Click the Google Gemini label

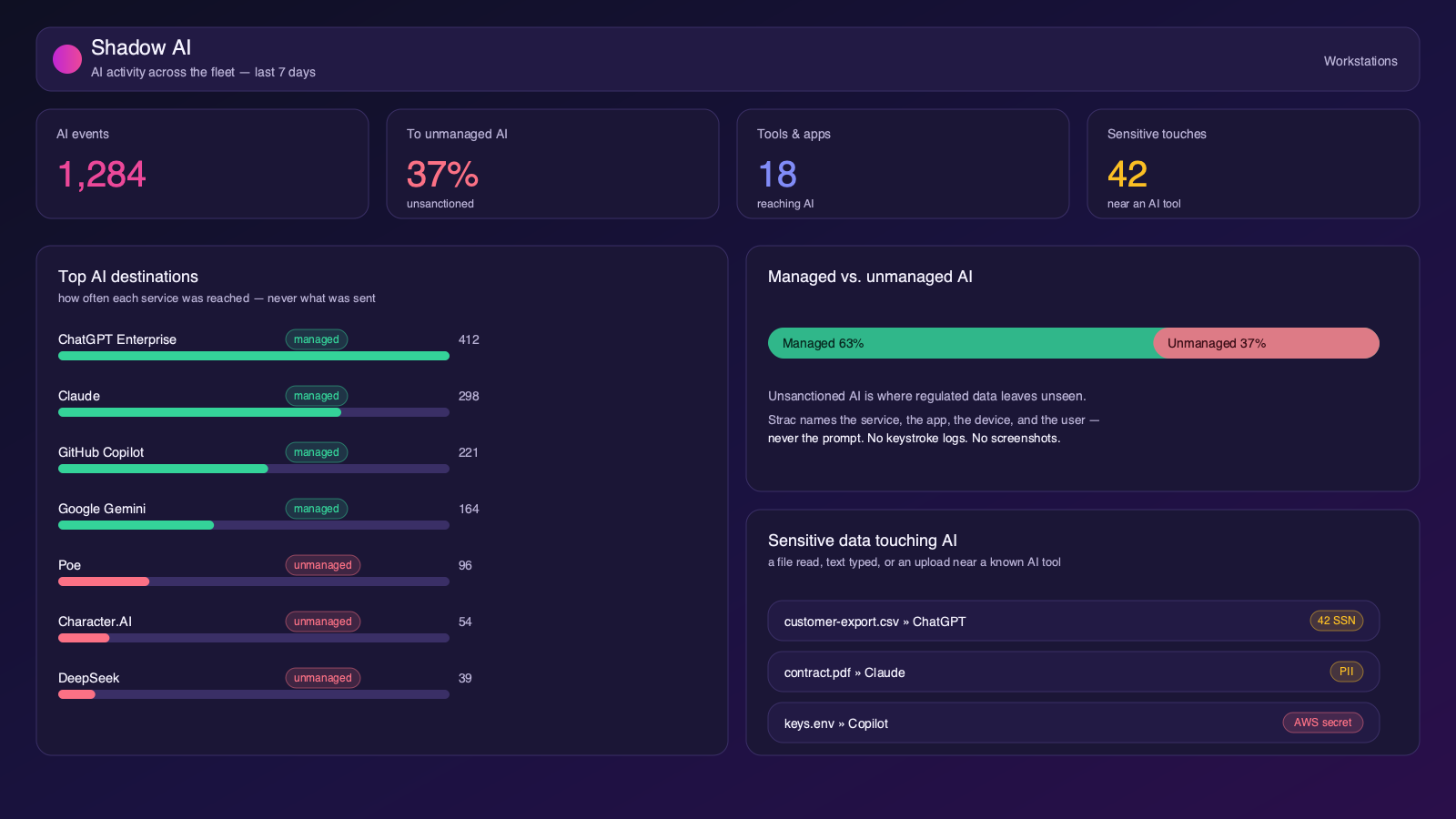pos(102,509)
